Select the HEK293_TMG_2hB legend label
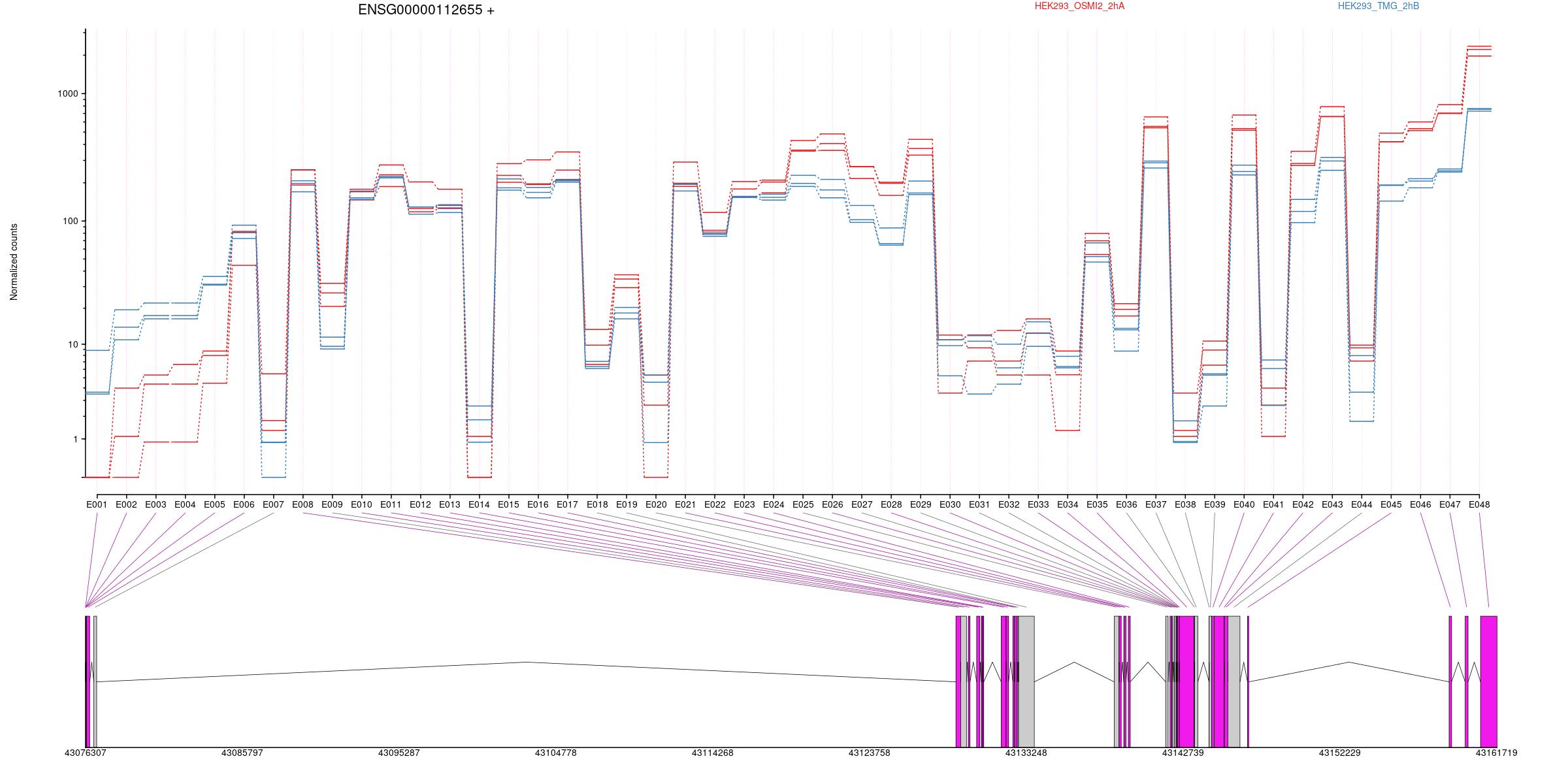The width and height of the screenshot is (1568, 784). click(1379, 6)
